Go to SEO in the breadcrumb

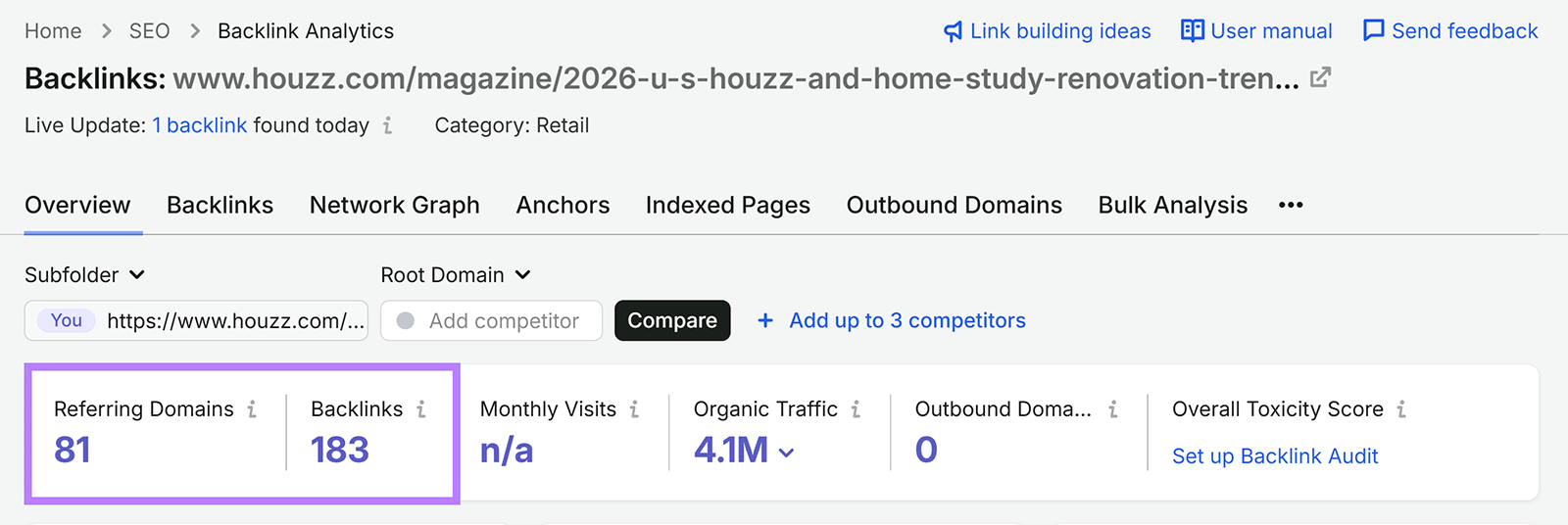click(149, 31)
